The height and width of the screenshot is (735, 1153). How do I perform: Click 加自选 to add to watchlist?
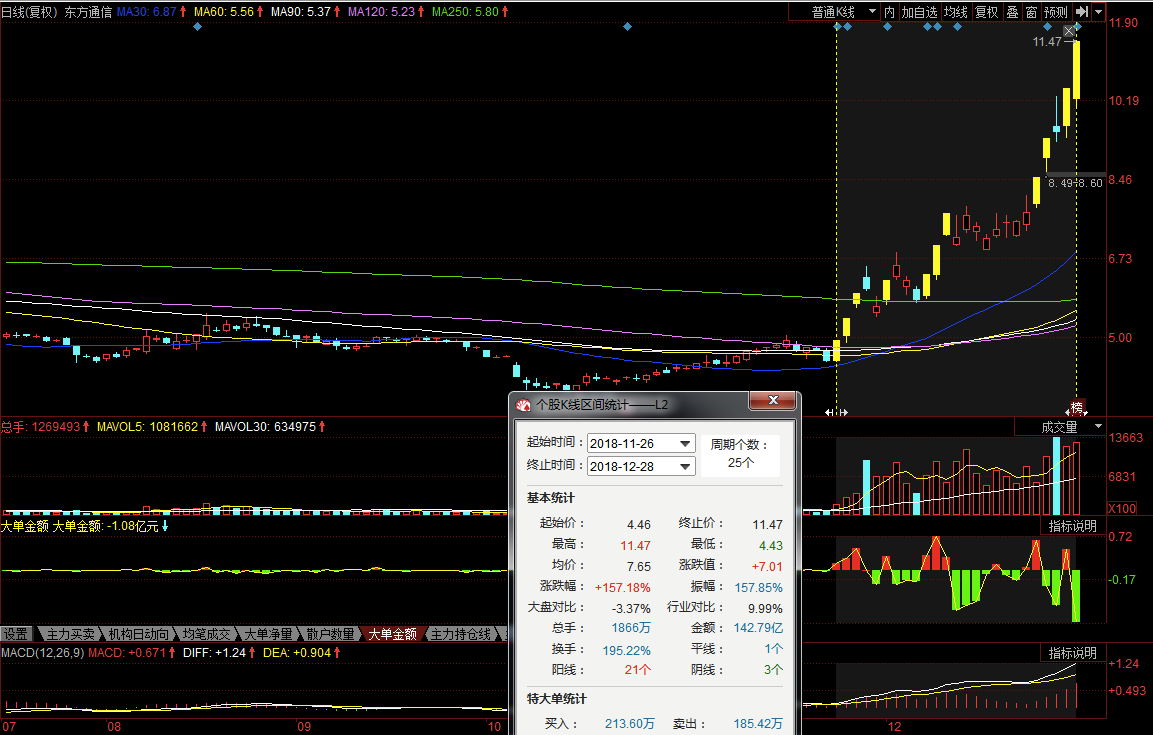pyautogui.click(x=919, y=12)
